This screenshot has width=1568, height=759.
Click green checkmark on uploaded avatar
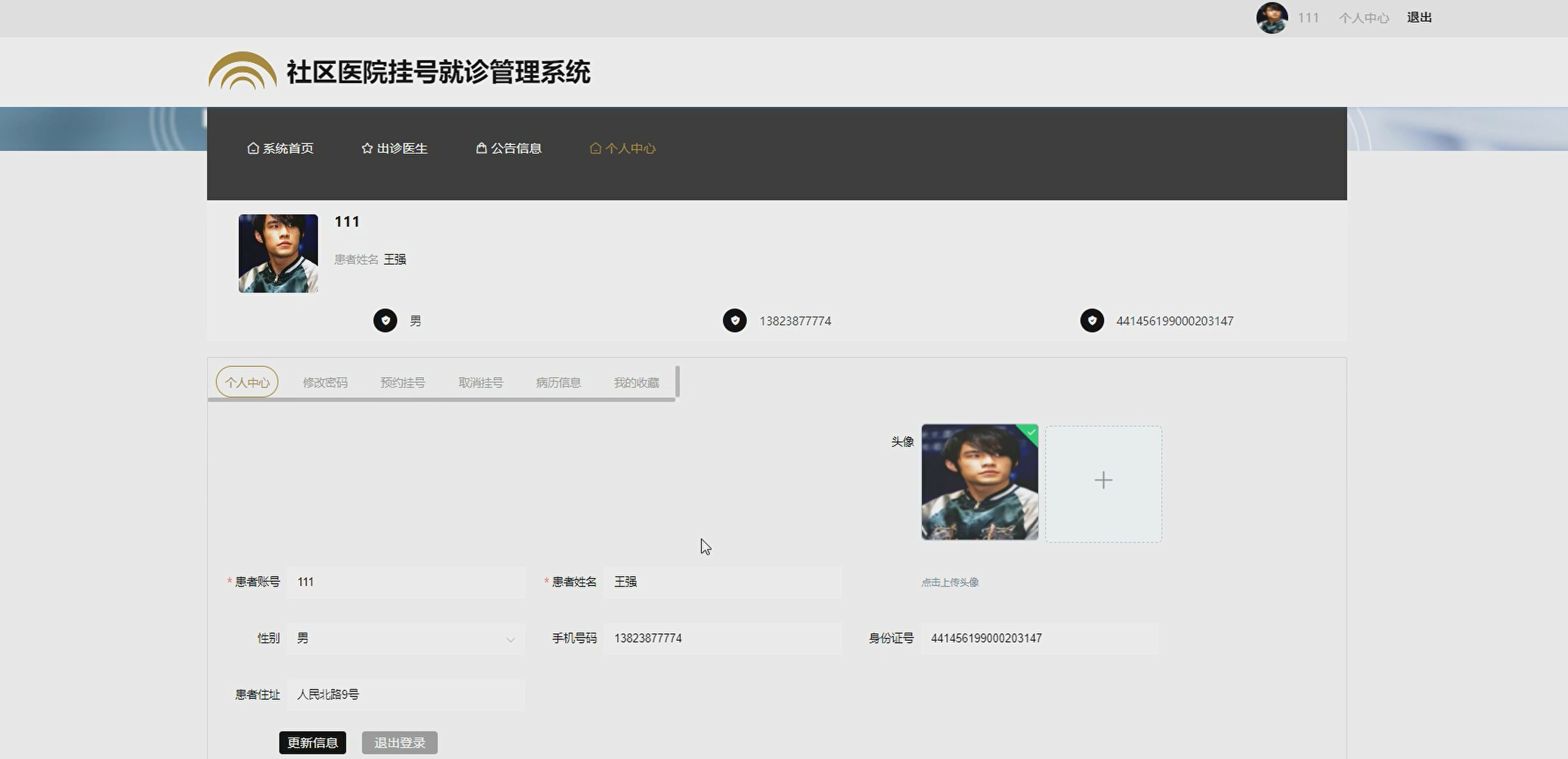(1031, 432)
